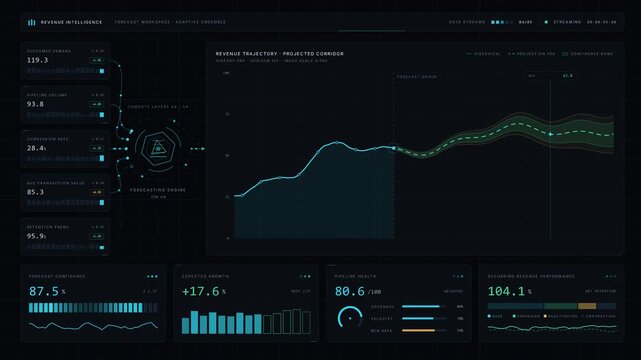
Task: Toggle the Contraction legend item
Action: point(598,316)
